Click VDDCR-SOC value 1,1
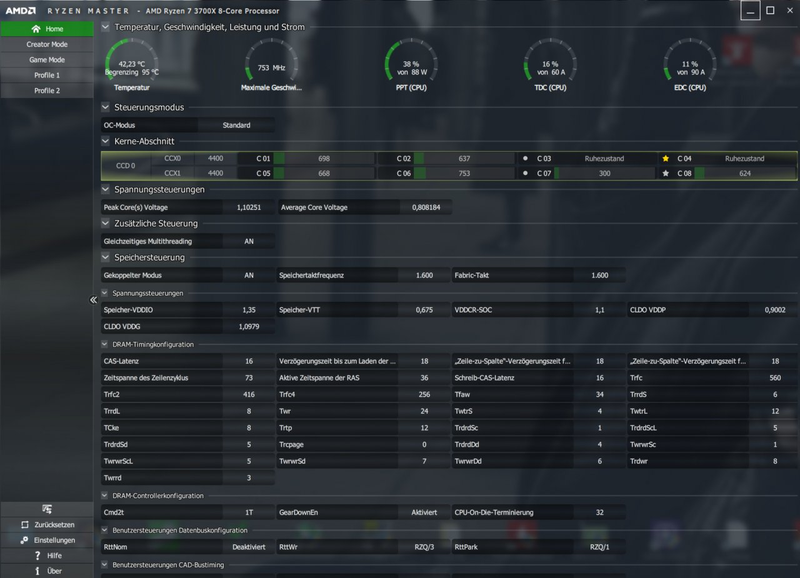This screenshot has height=578, width=800. click(x=599, y=310)
